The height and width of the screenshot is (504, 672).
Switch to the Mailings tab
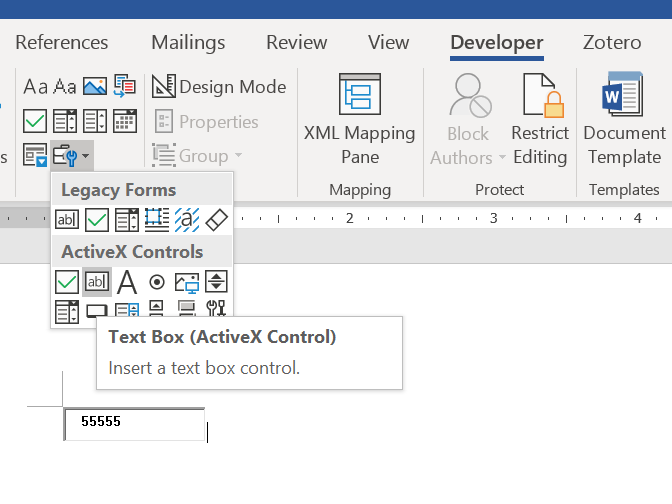188,42
